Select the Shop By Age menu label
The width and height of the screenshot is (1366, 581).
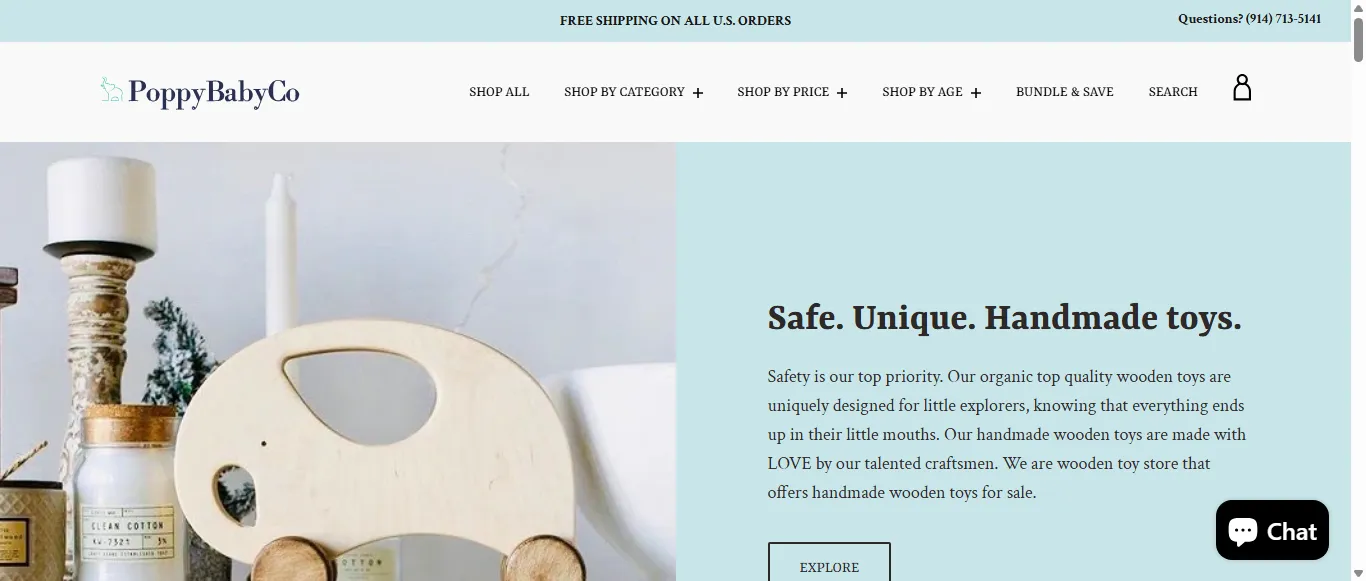click(922, 92)
